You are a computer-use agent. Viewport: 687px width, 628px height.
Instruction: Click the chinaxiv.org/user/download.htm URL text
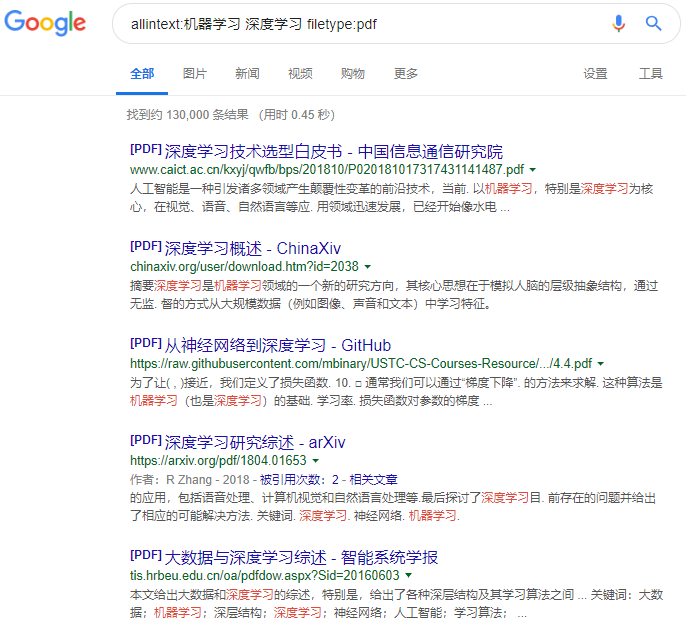[244, 266]
